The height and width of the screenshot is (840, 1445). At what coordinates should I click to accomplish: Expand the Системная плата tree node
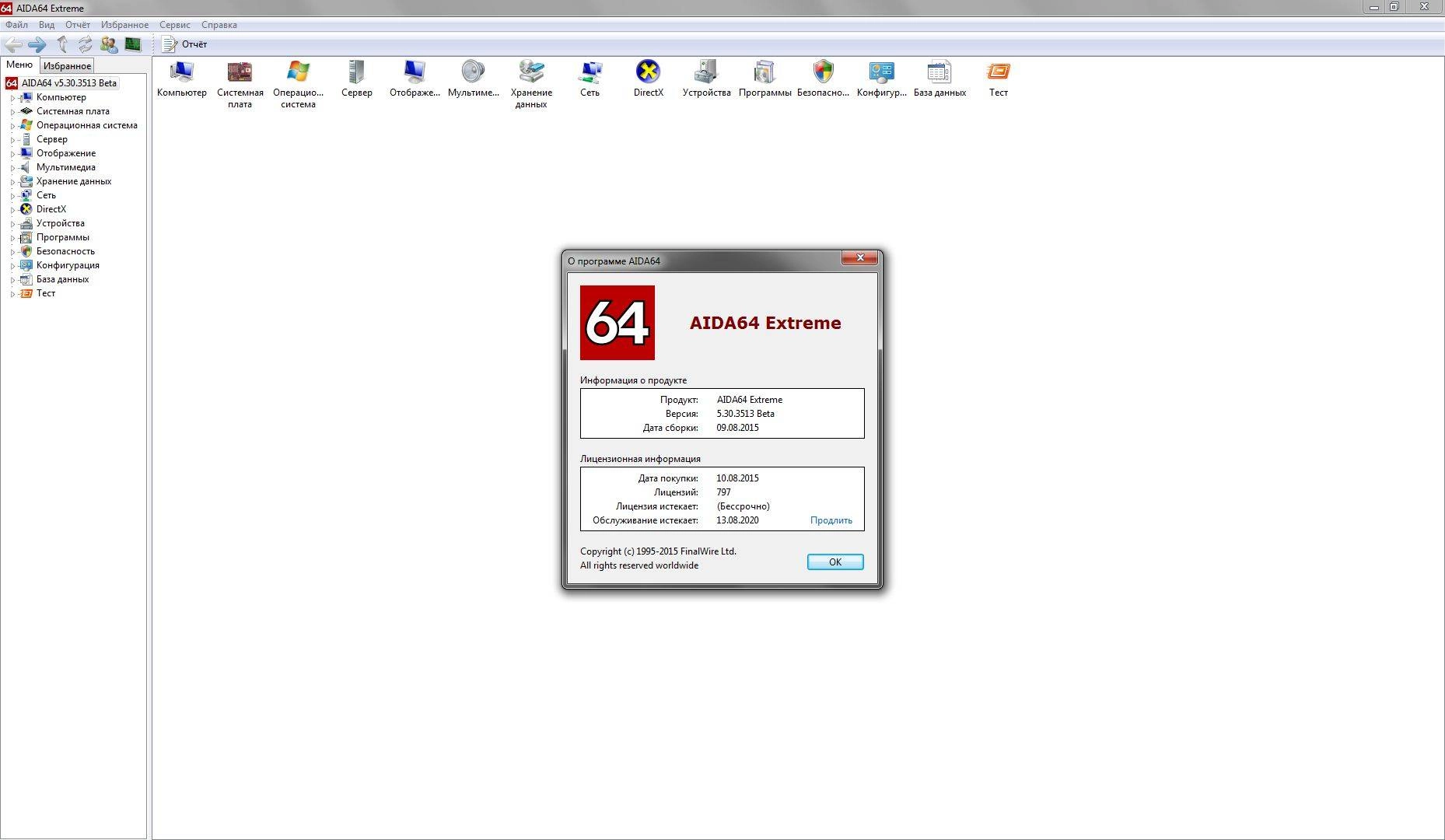coord(12,112)
